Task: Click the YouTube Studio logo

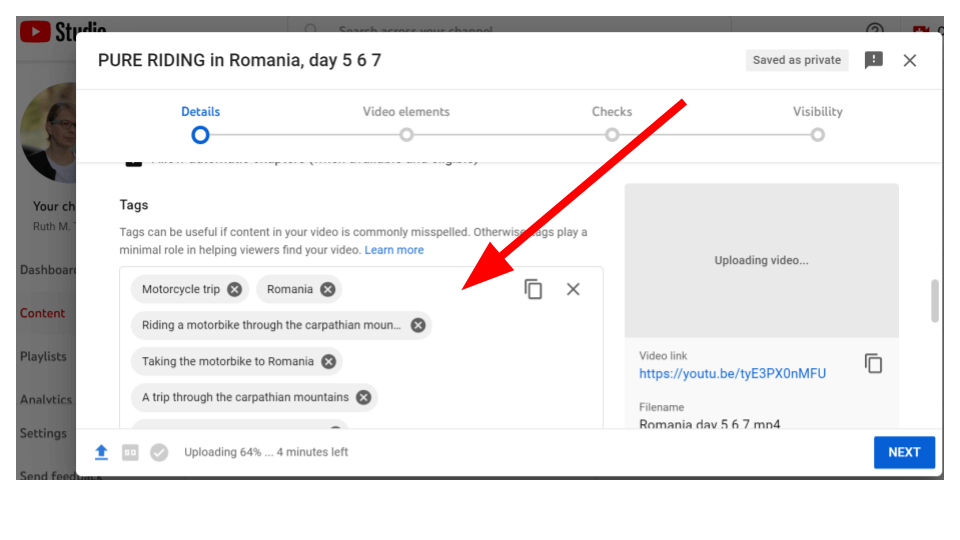Action: [63, 30]
